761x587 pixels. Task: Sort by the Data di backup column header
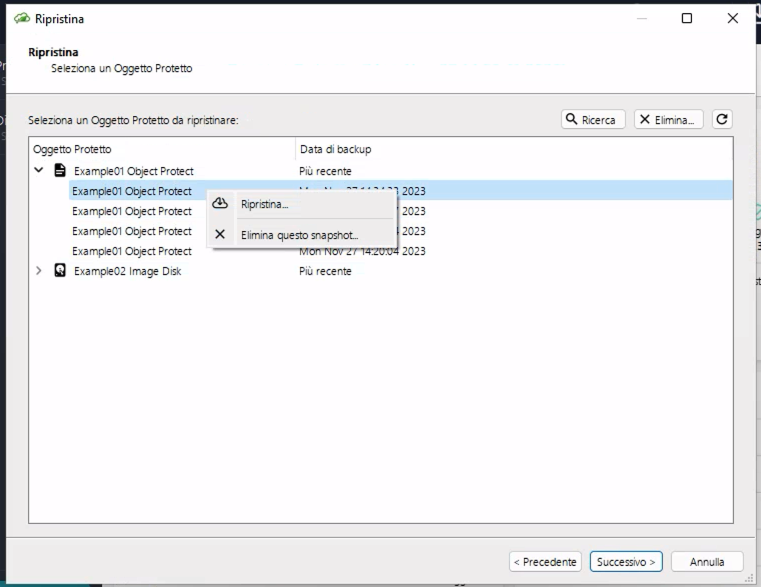click(x=510, y=149)
